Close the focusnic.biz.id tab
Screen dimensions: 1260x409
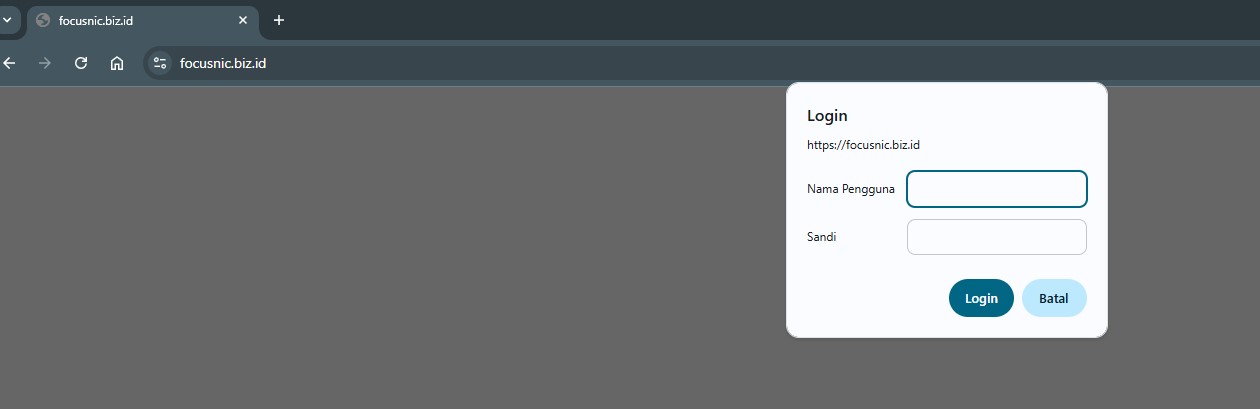click(242, 20)
